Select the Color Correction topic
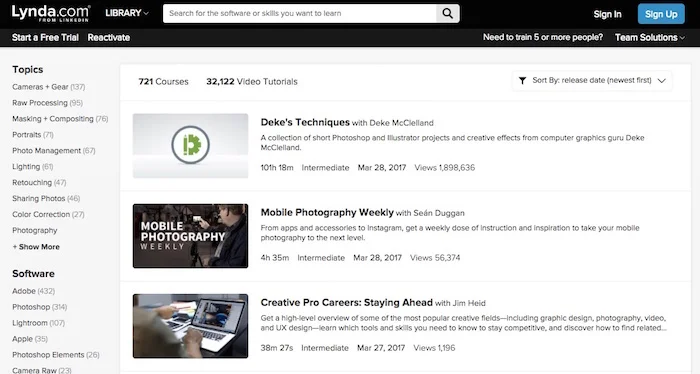700x374 pixels. click(x=48, y=215)
